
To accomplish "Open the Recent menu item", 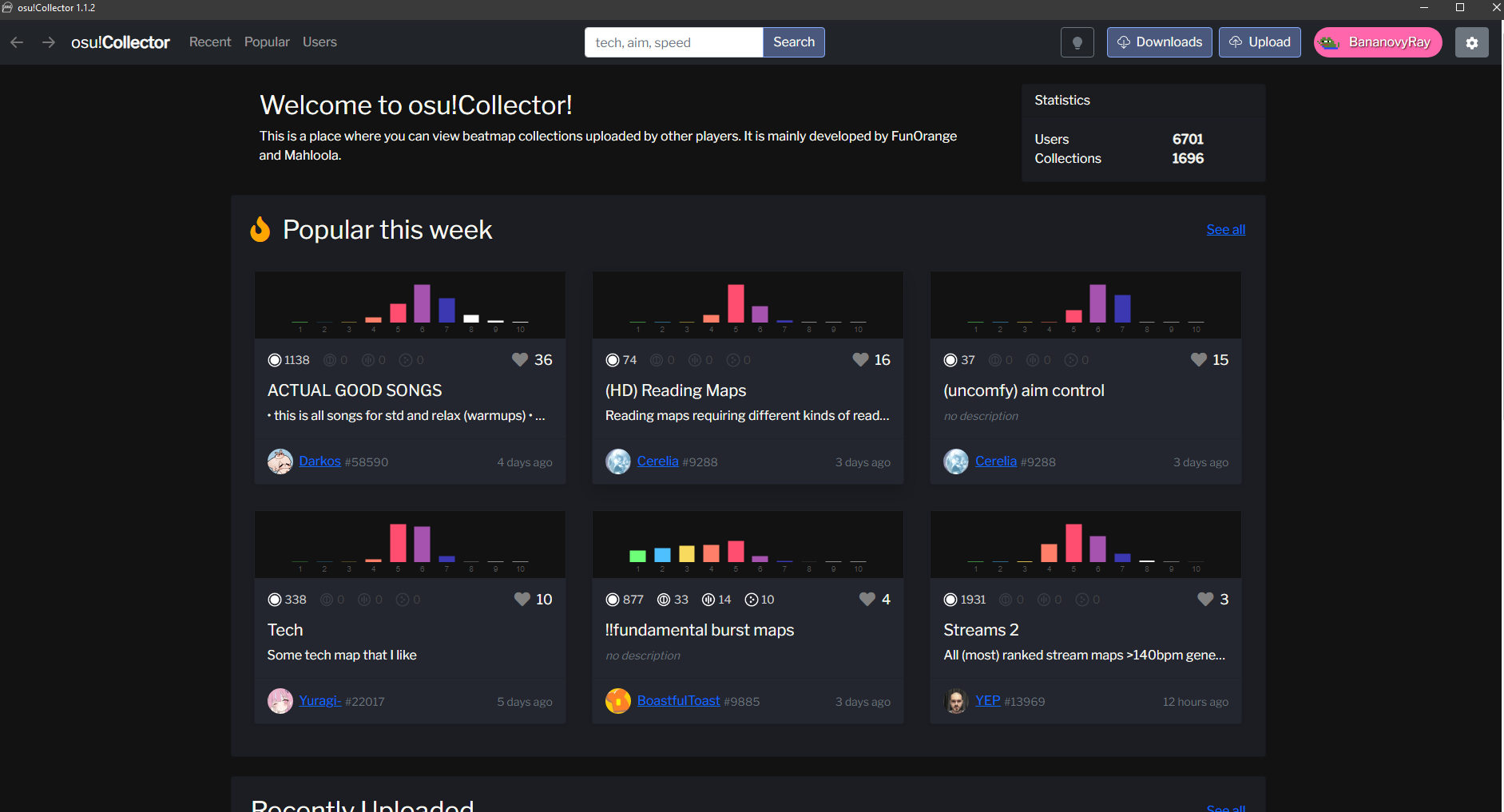I will 210,42.
